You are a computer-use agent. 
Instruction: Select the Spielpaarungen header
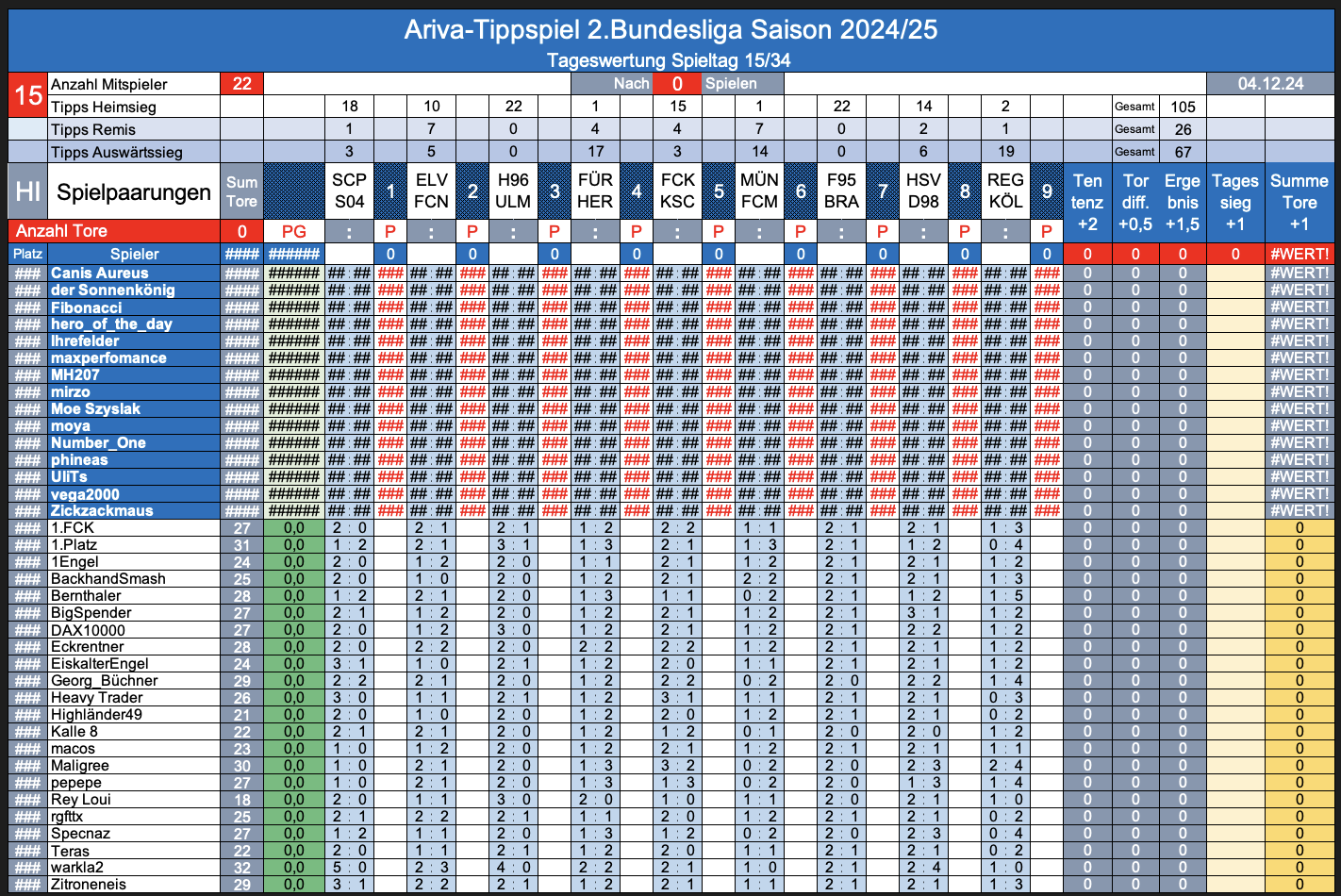pos(134,192)
